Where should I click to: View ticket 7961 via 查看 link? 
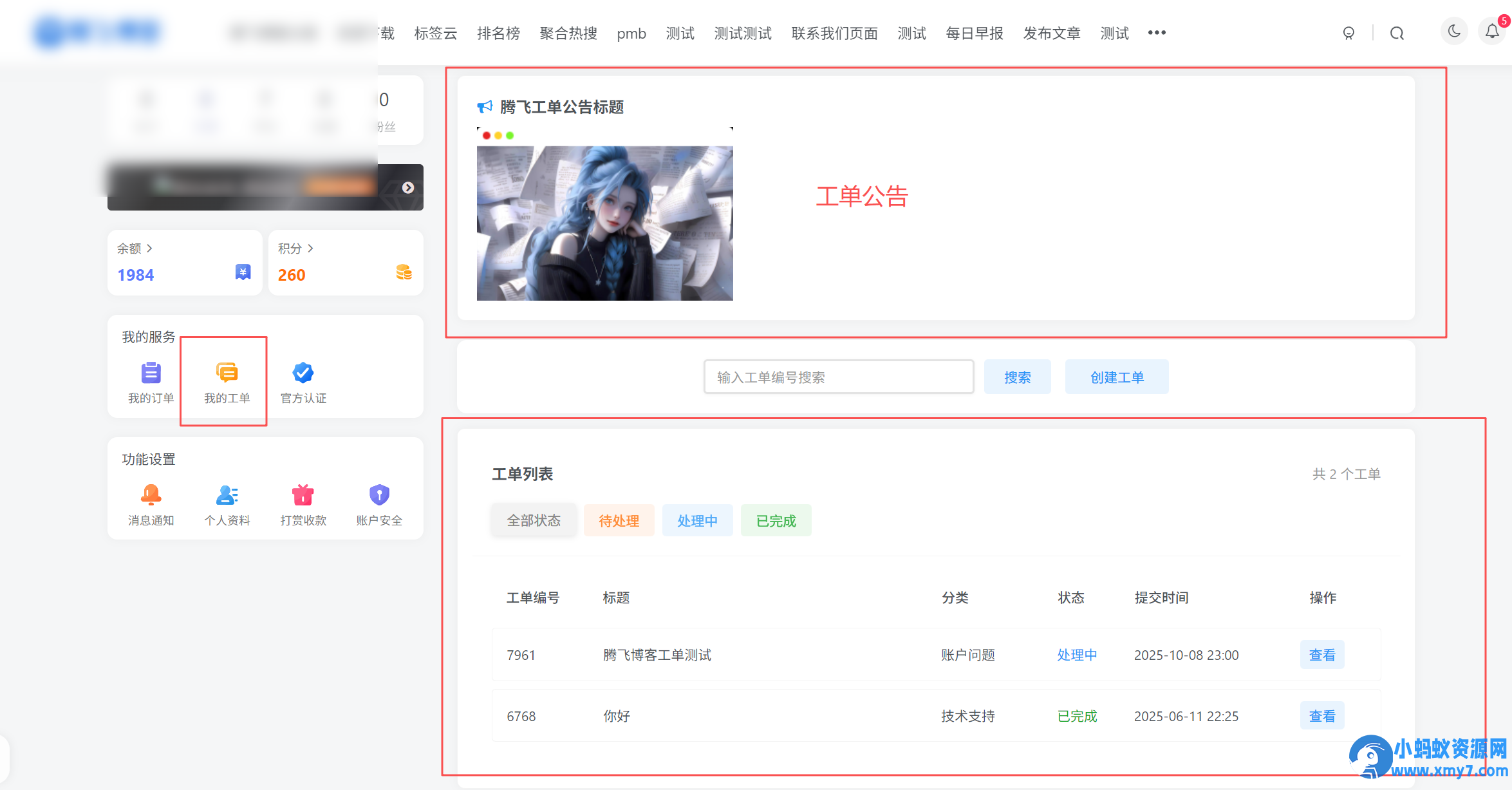(x=1322, y=655)
